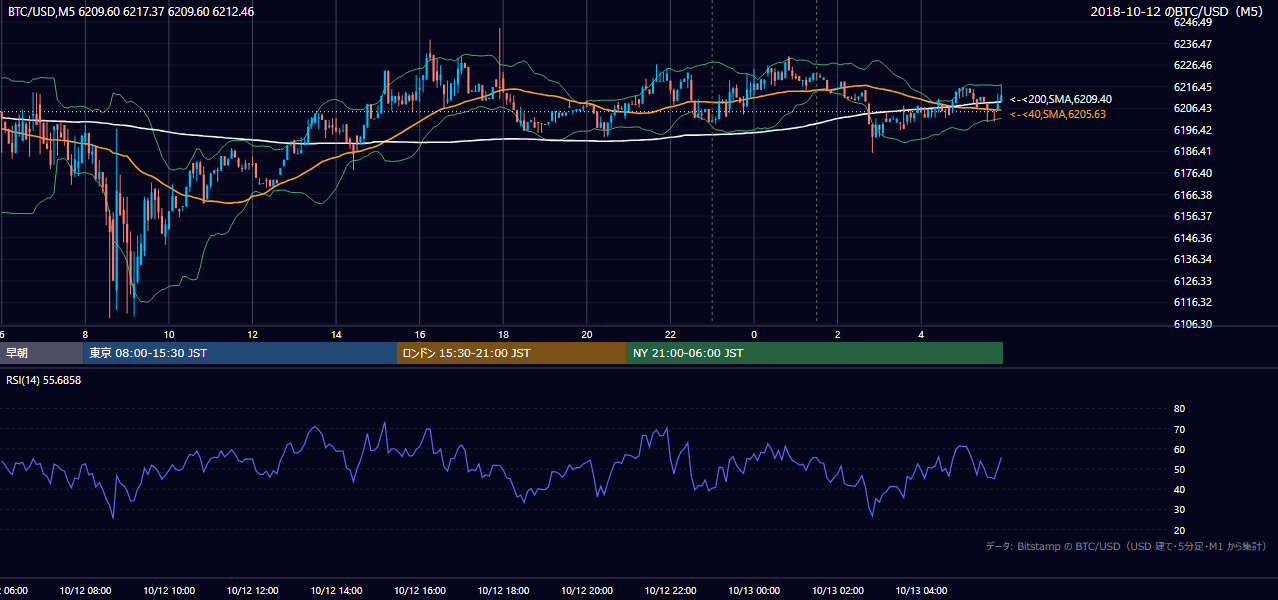This screenshot has height=600, width=1278.
Task: Click the 10/13 00:00 date axis label
Action: (x=754, y=590)
